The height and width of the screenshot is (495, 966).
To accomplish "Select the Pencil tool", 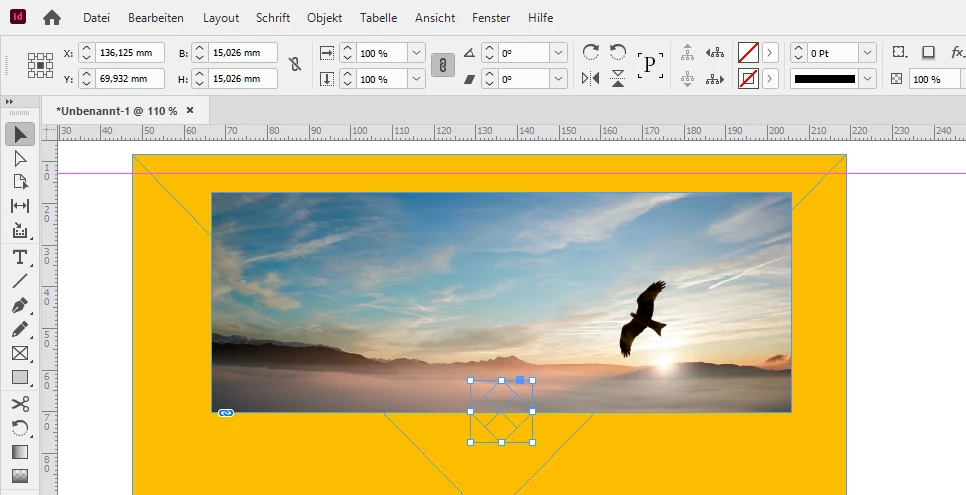I will click(x=20, y=329).
